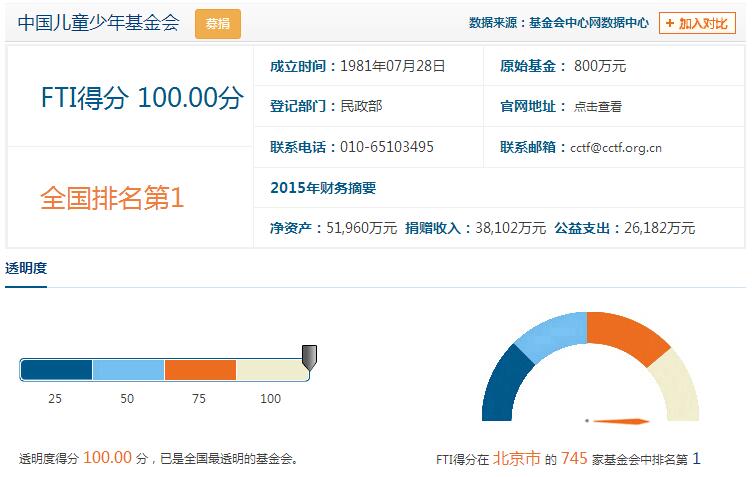This screenshot has height=477, width=752.
Task: Click the 100 tick label under bar
Action: (270, 398)
